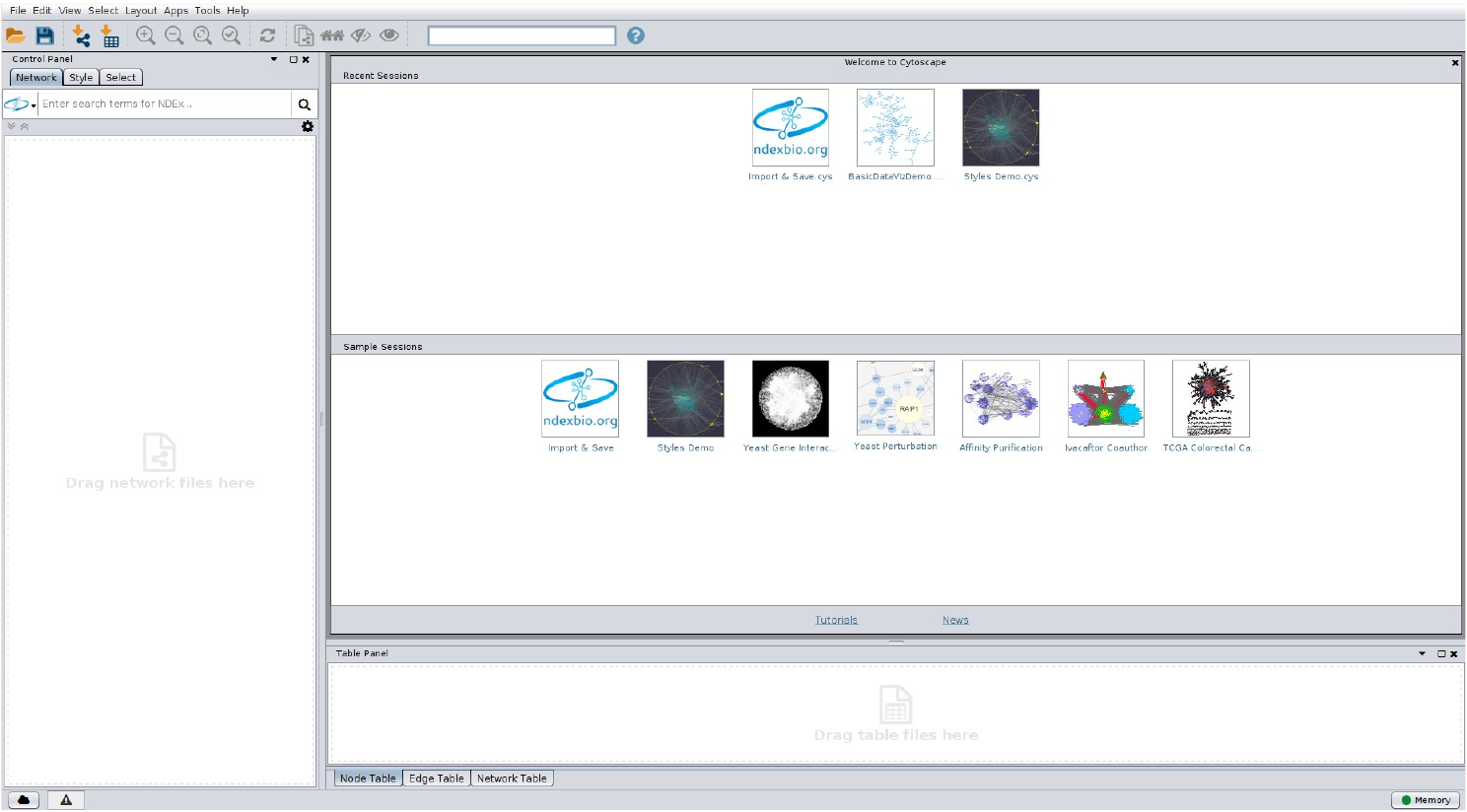This screenshot has height=812, width=1467.
Task: Run search with the magnifier button
Action: [305, 104]
